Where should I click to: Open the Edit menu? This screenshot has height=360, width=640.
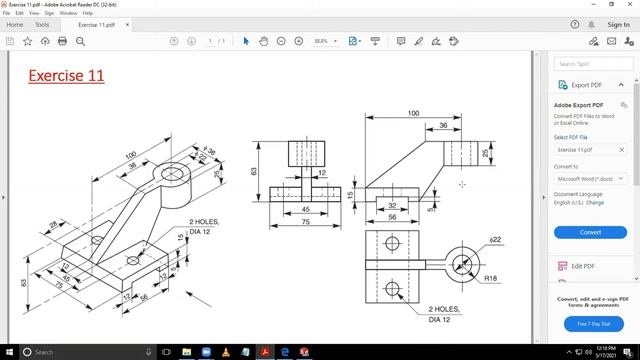(x=20, y=13)
